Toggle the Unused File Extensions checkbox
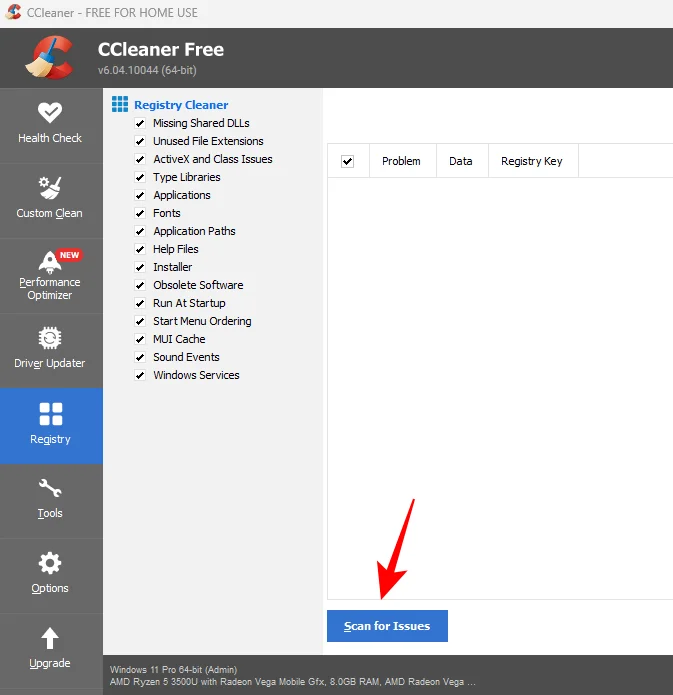The image size is (673, 695). [140, 141]
